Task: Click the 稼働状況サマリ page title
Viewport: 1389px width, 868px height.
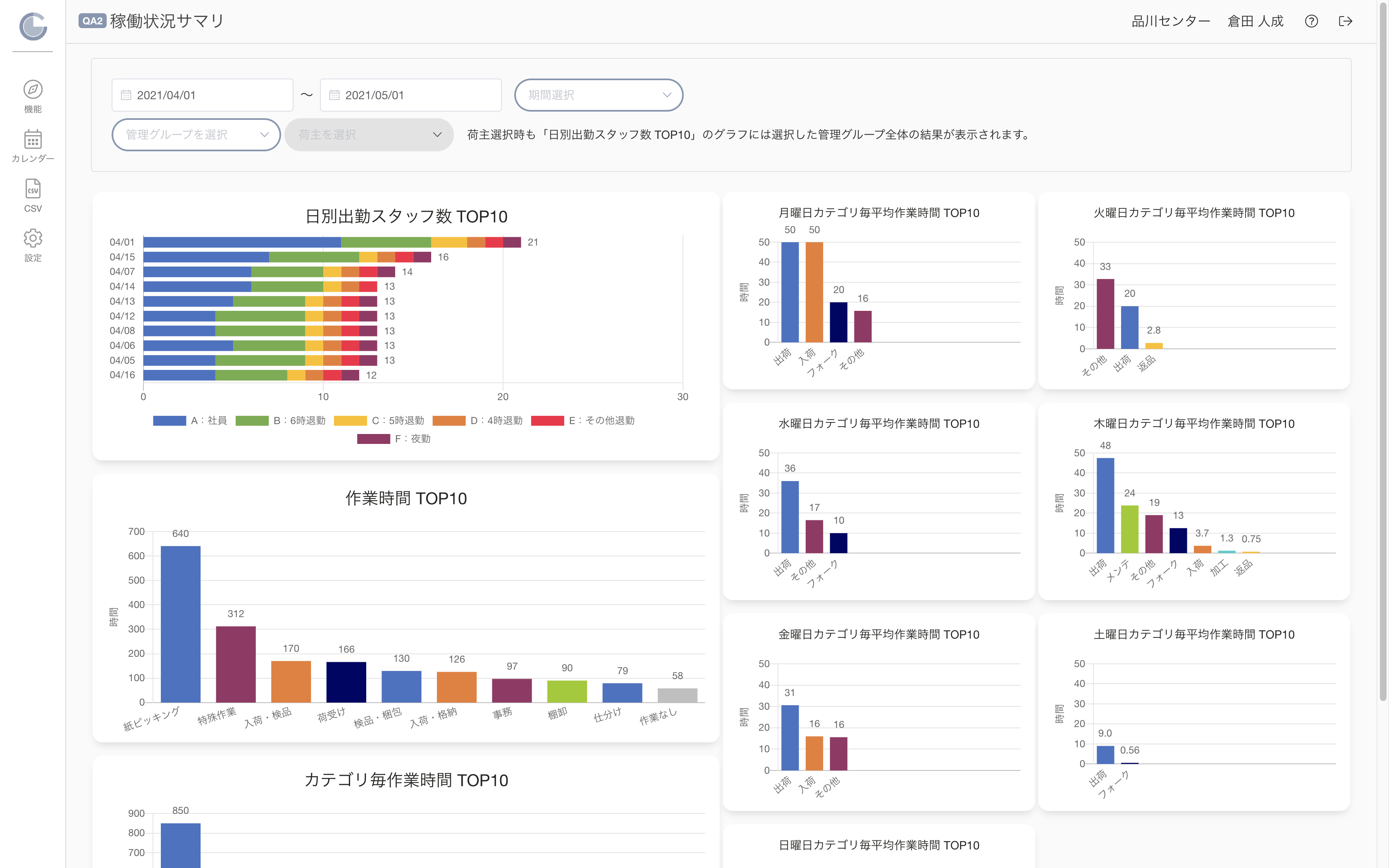Action: [167, 21]
